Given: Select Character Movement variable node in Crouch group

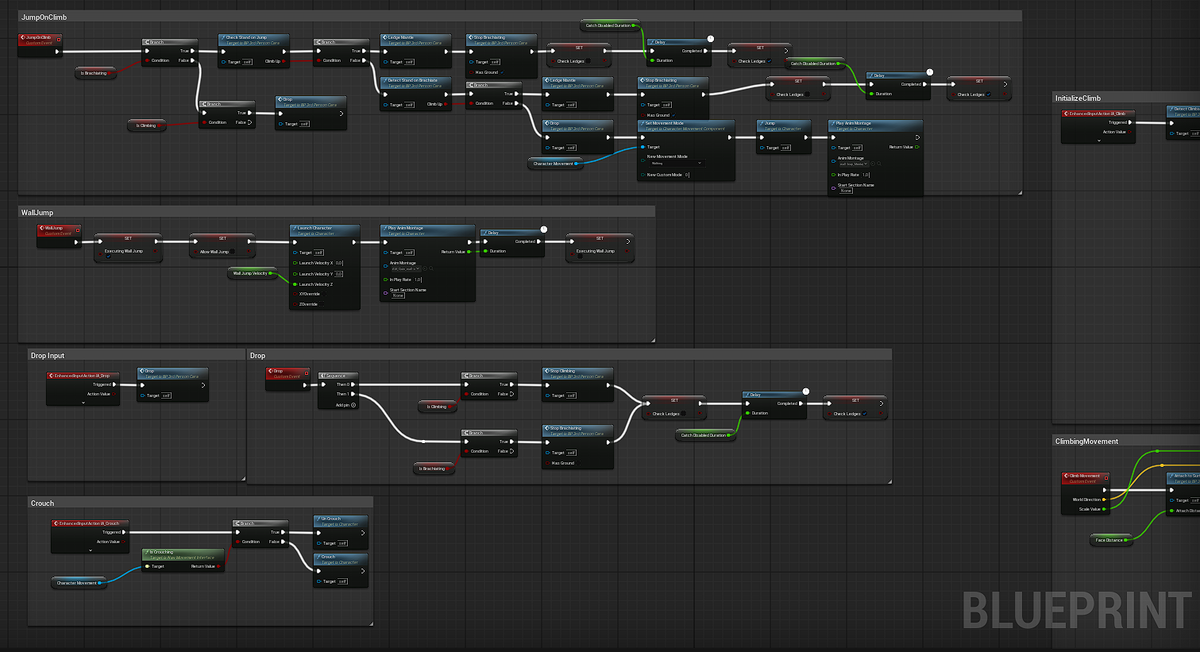Looking at the screenshot, I should pyautogui.click(x=78, y=582).
